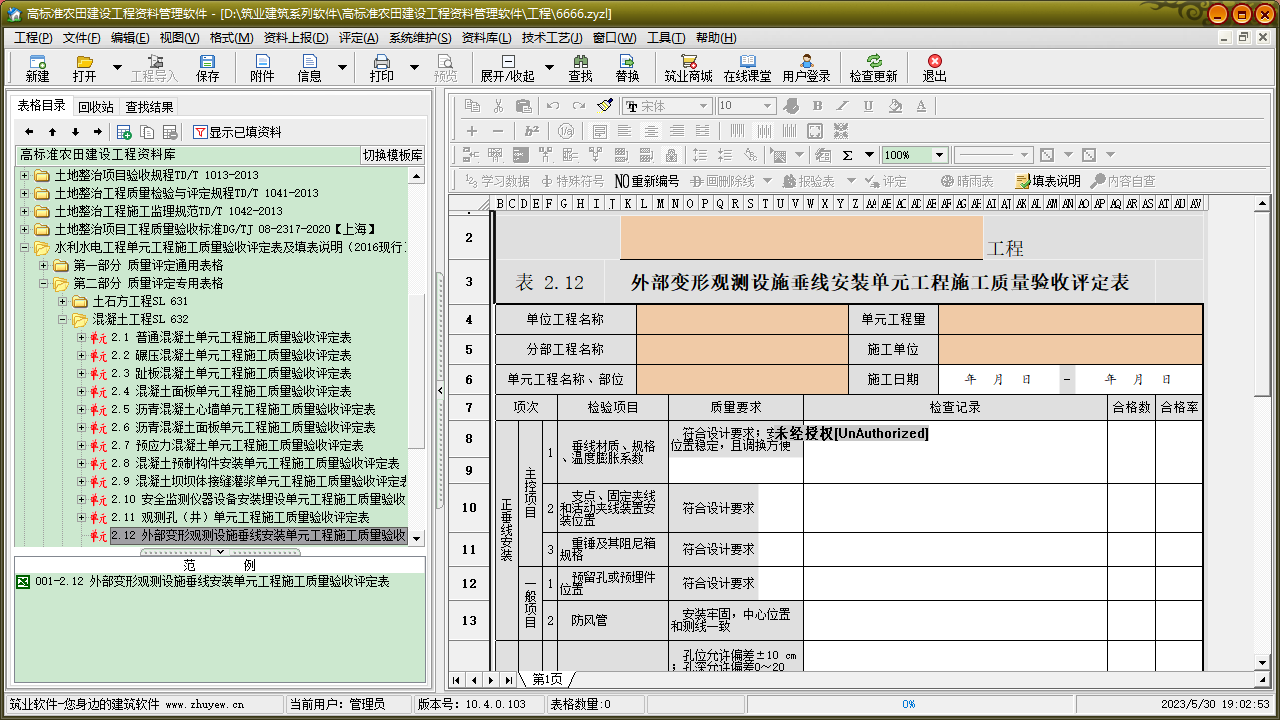Select 2.4 混凝土面板 tree item
The width and height of the screenshot is (1280, 720).
pyautogui.click(x=230, y=391)
